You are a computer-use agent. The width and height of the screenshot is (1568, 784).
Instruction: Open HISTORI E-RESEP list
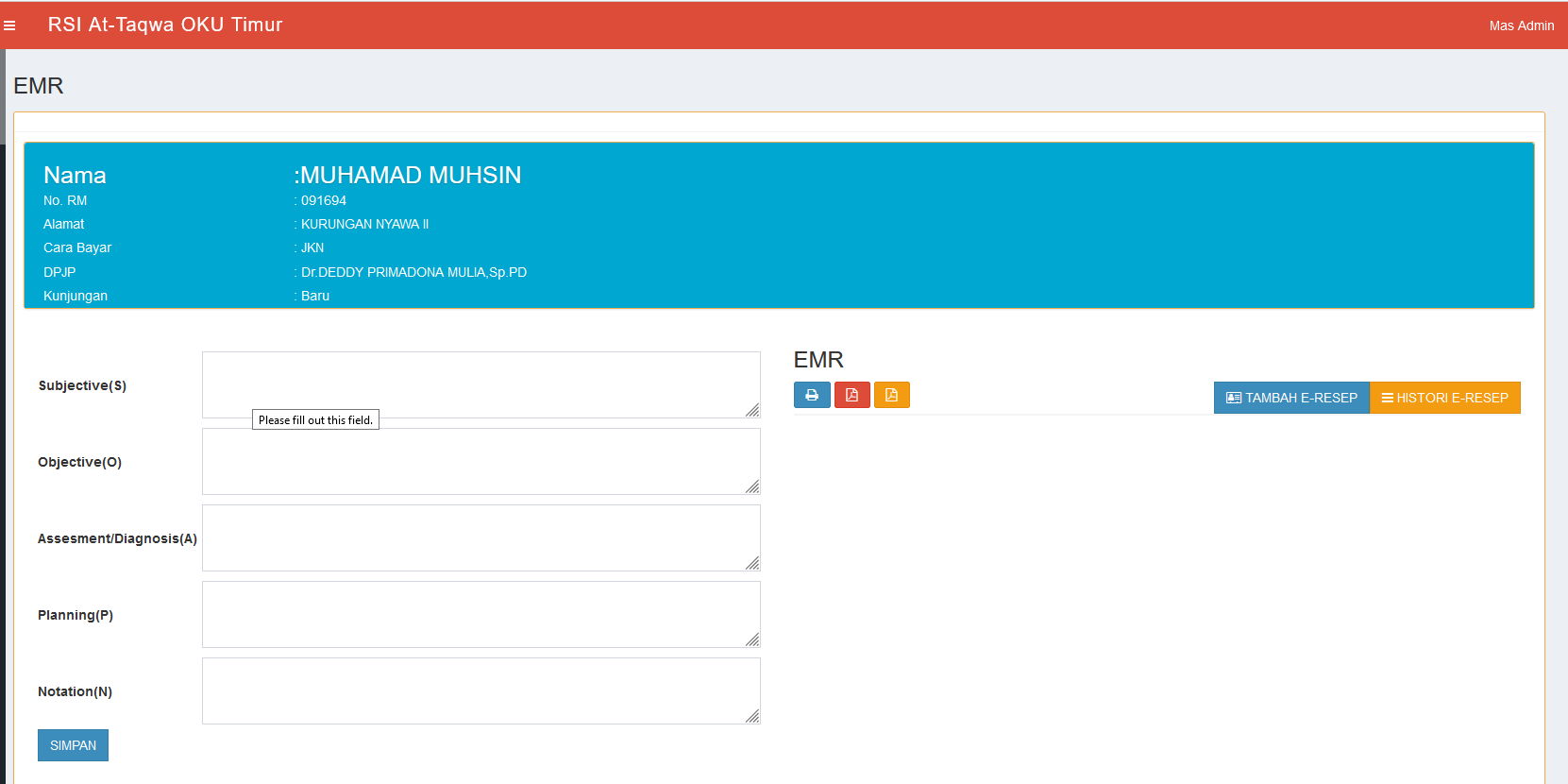click(1444, 398)
